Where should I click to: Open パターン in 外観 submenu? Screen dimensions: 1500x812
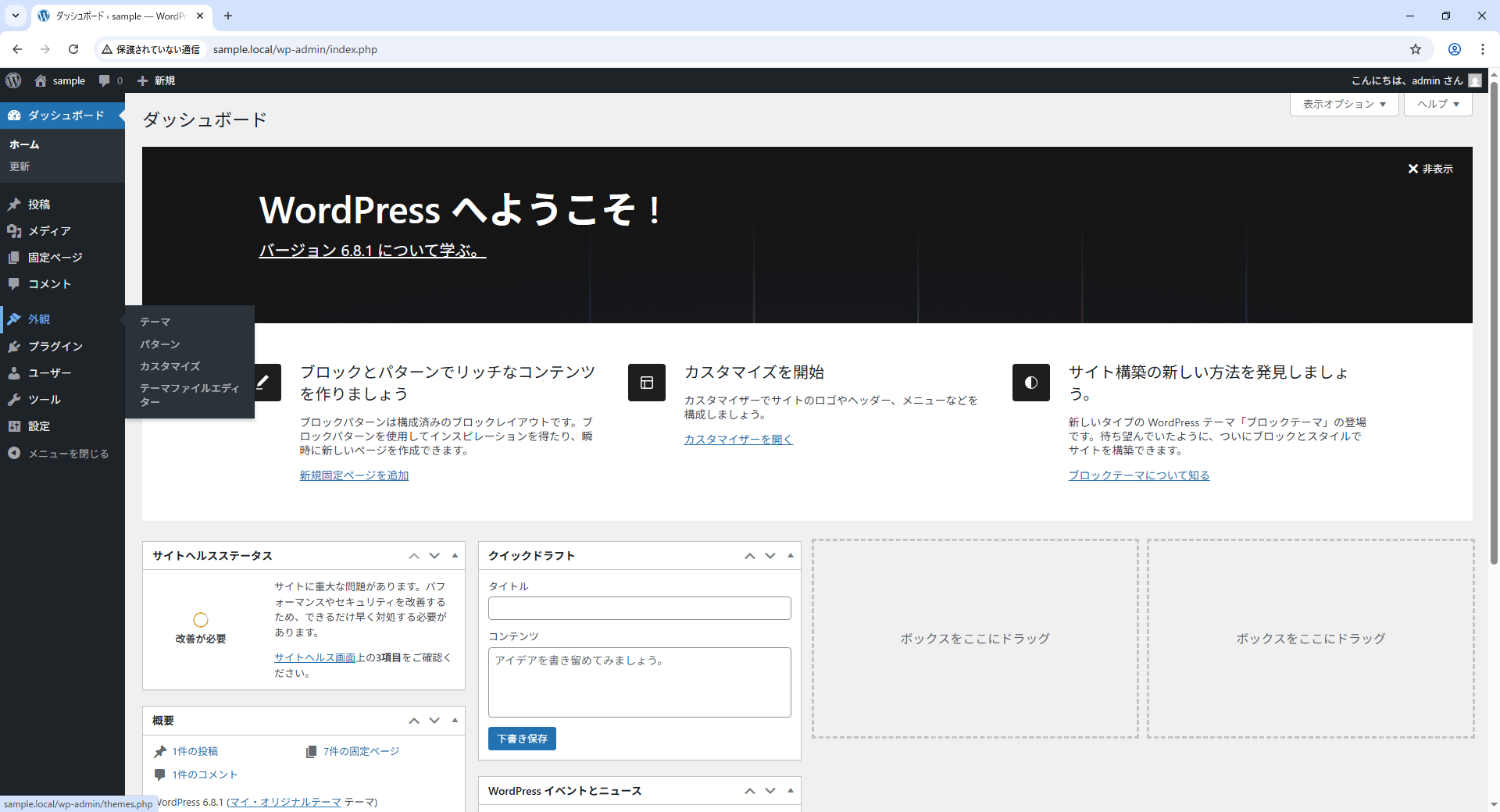point(159,344)
